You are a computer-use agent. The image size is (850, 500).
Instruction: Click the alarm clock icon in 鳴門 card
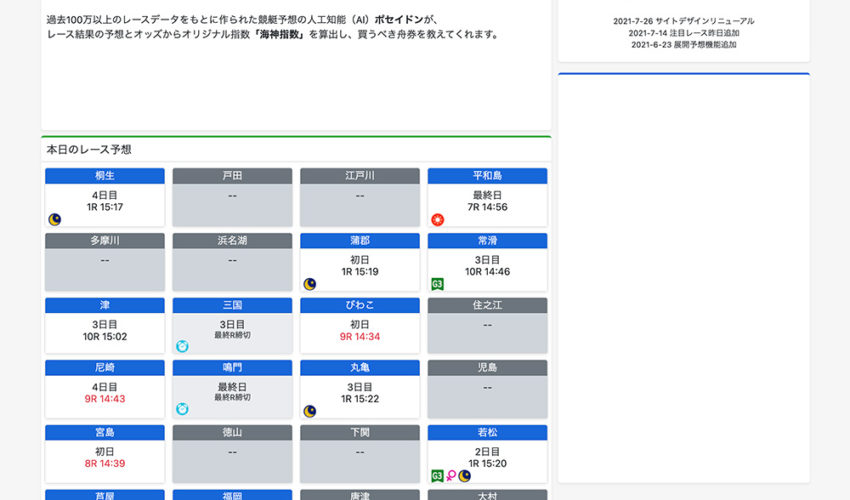point(182,409)
